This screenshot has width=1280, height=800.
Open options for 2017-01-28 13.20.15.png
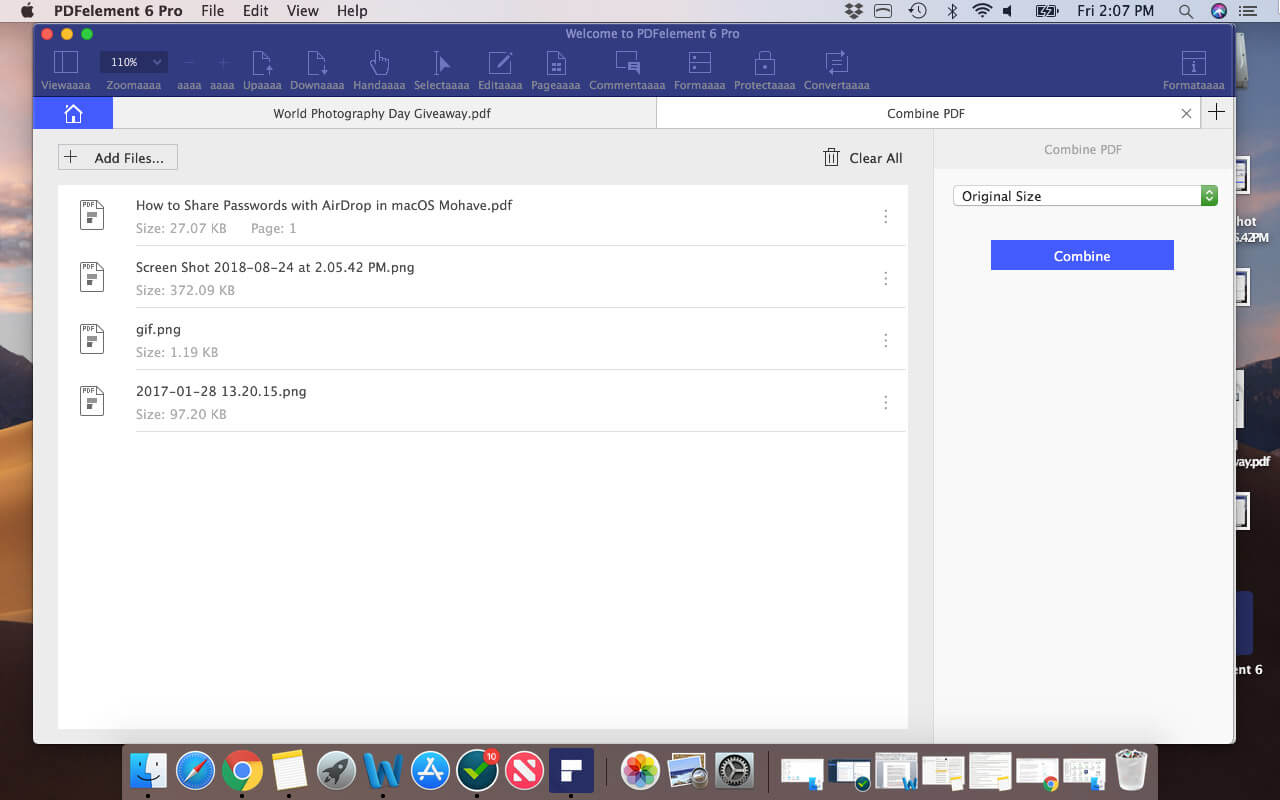click(x=885, y=402)
